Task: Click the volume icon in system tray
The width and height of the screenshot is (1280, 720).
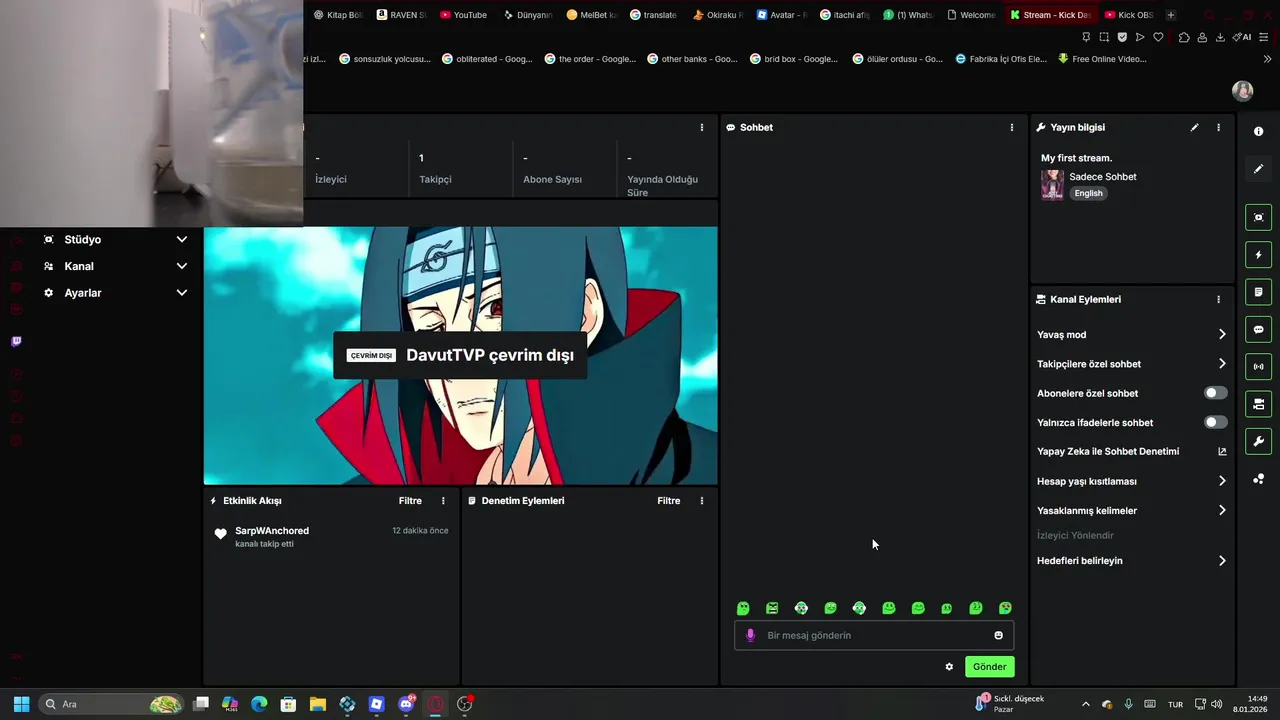Action: tap(1216, 704)
